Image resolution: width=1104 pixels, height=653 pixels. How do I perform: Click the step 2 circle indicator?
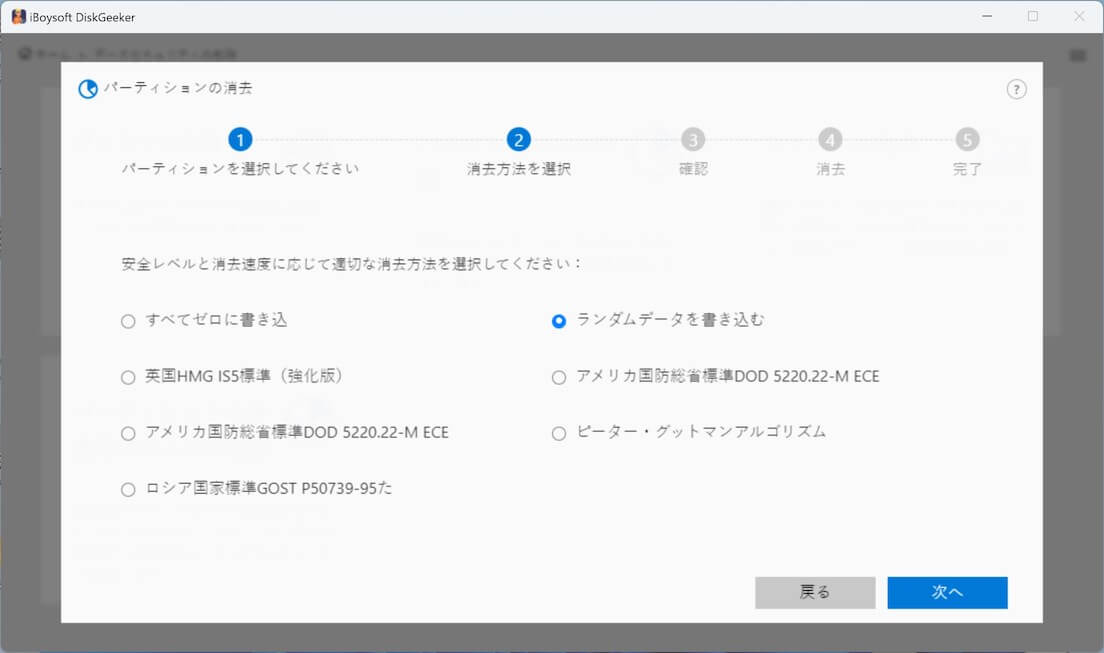[518, 140]
